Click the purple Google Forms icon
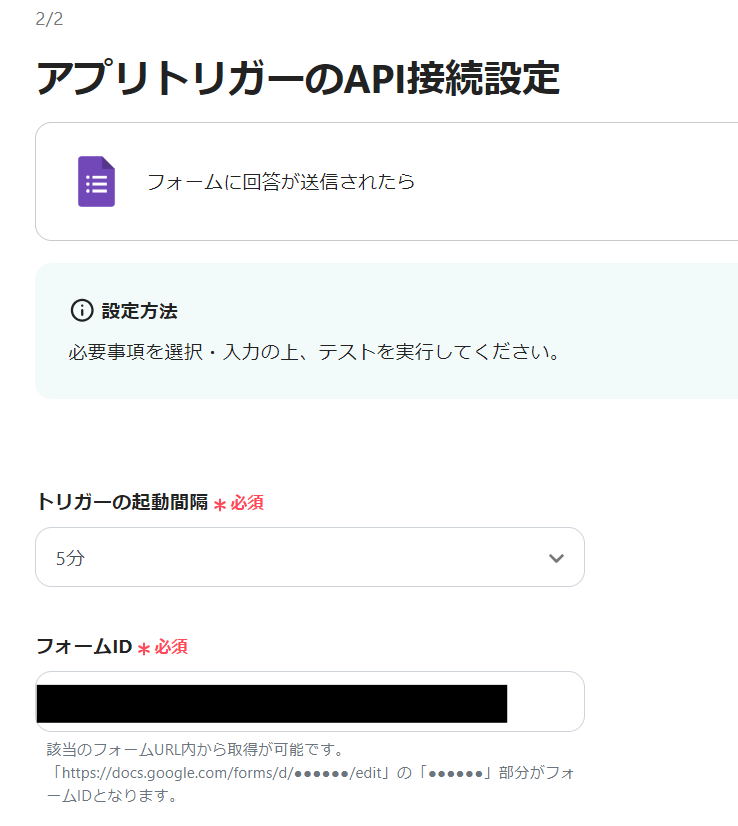This screenshot has width=738, height=826. click(96, 182)
